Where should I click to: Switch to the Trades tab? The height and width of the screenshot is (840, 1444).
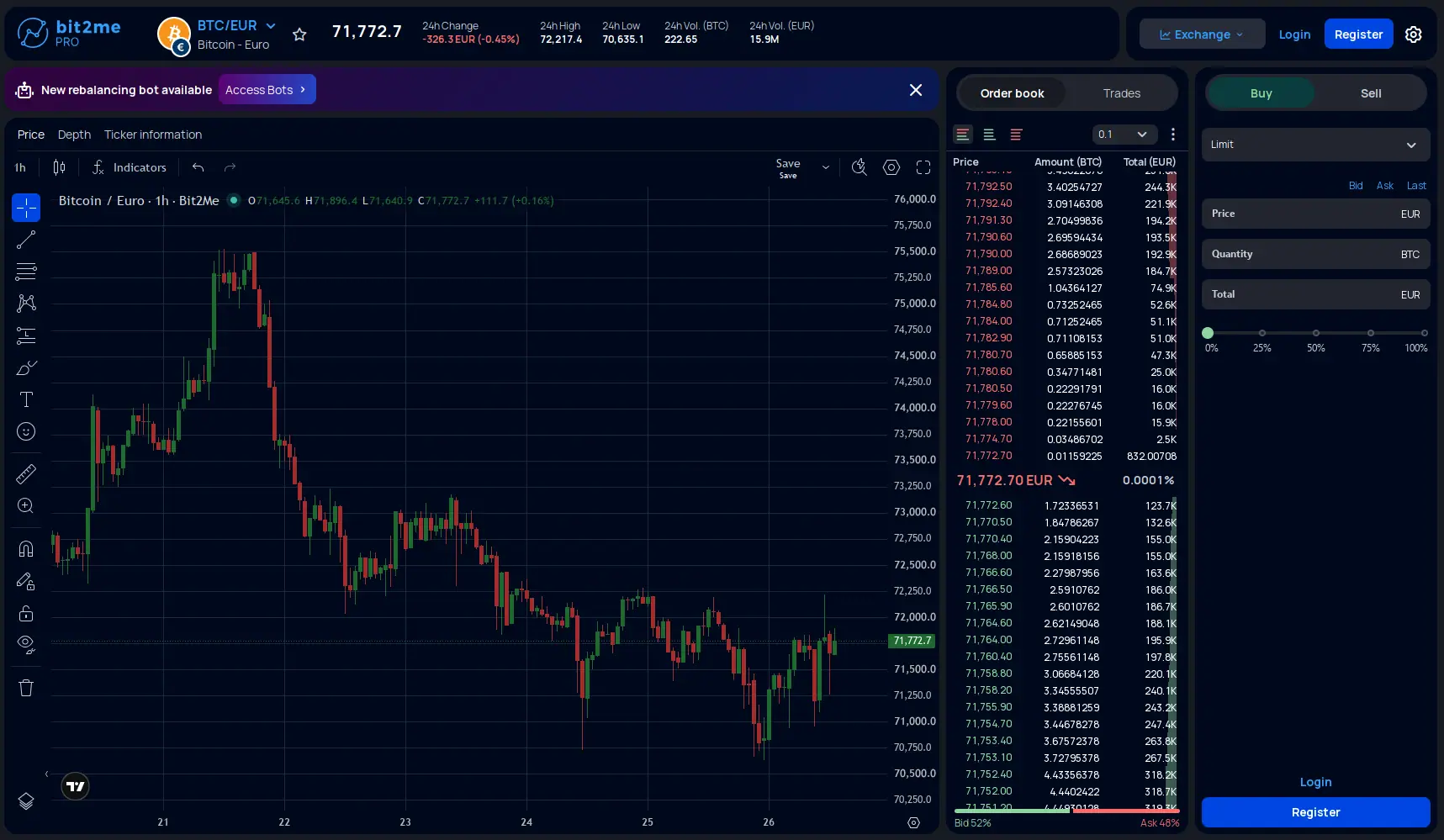point(1121,93)
